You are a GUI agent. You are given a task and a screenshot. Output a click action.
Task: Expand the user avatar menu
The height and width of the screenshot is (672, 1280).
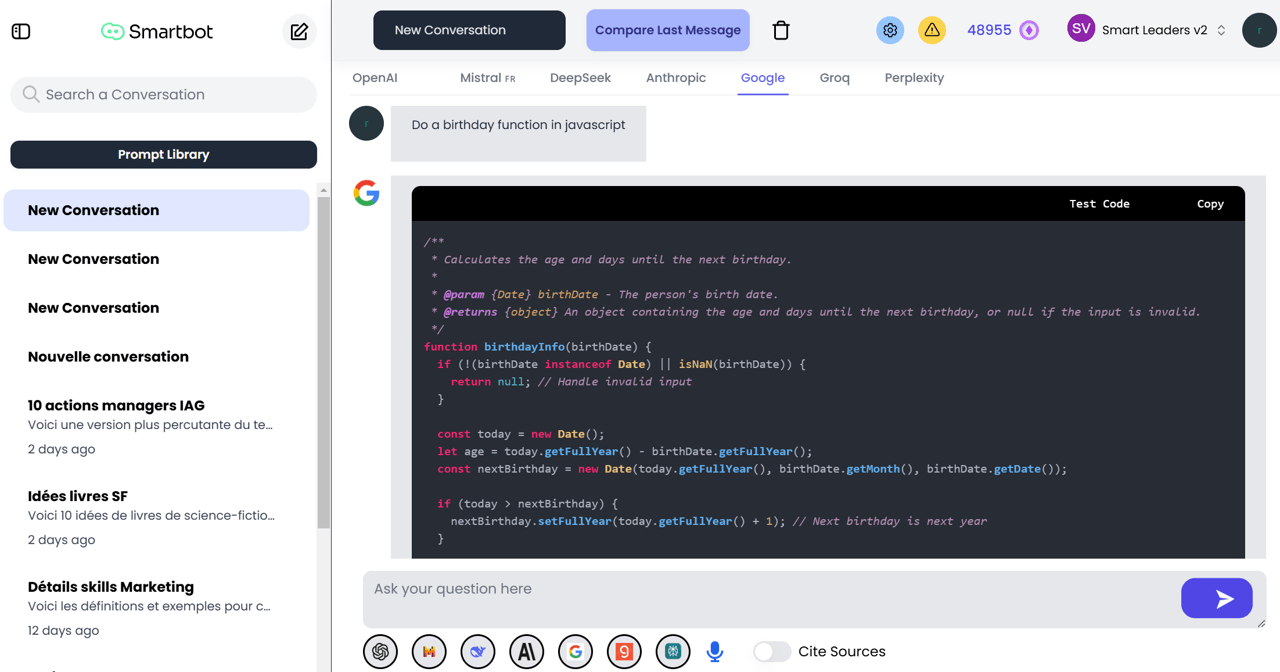1259,30
